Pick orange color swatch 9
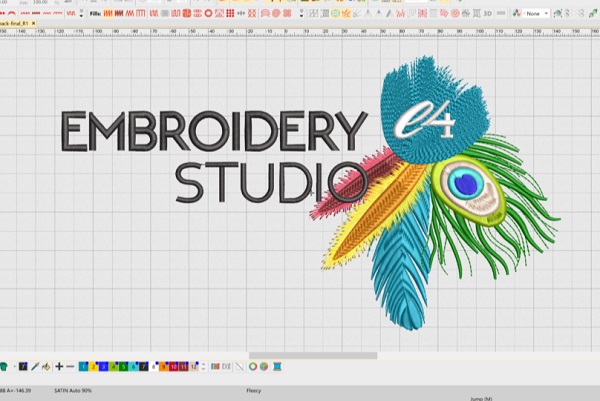The height and width of the screenshot is (401, 600). pos(163,367)
